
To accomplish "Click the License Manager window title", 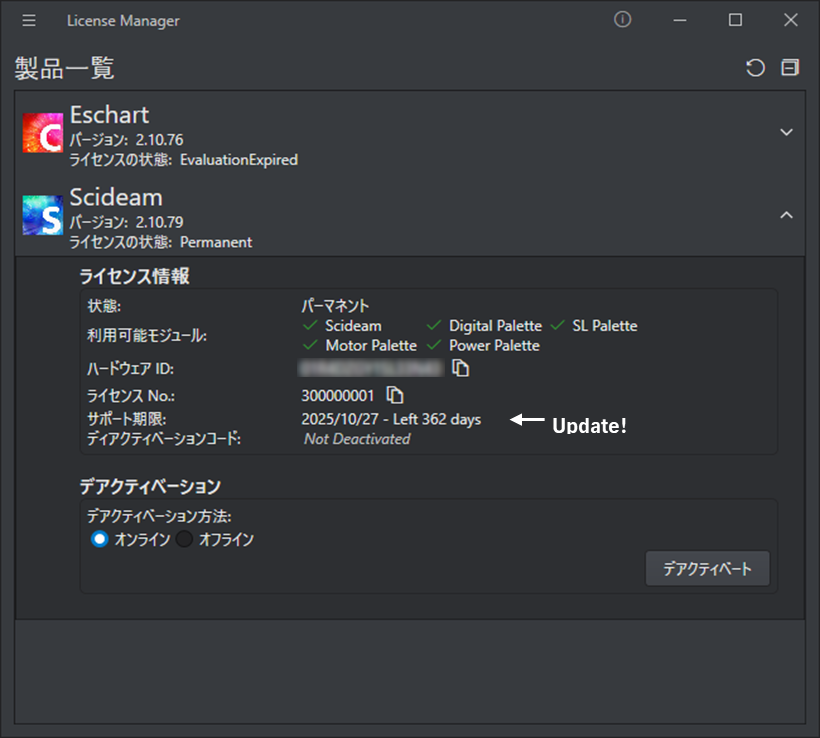I will click(123, 21).
